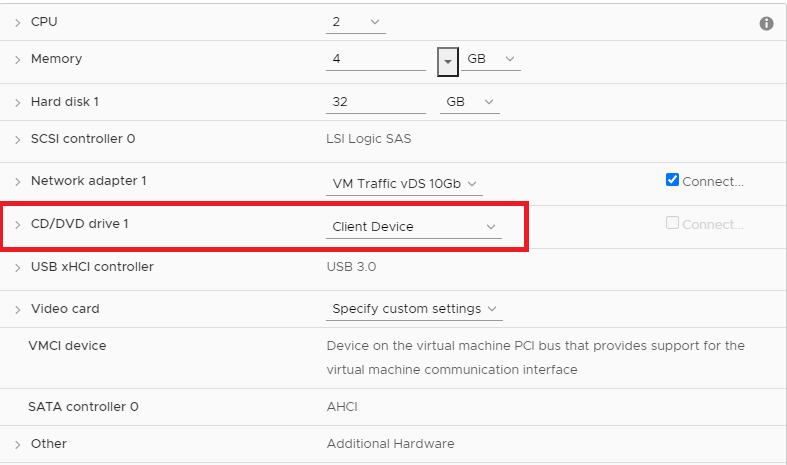This screenshot has width=787, height=465.
Task: Expand CD/DVD drive 1 settings
Action: tap(18, 224)
